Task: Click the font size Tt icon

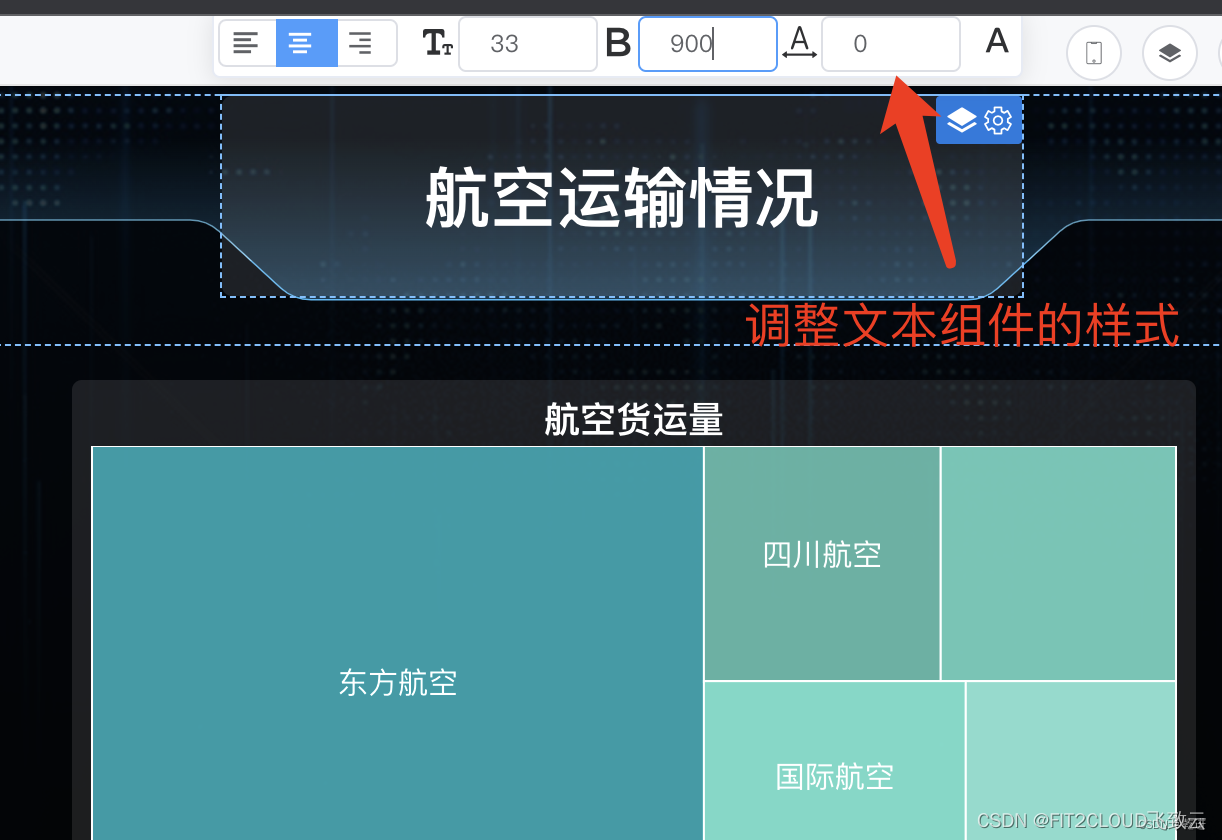Action: click(437, 43)
